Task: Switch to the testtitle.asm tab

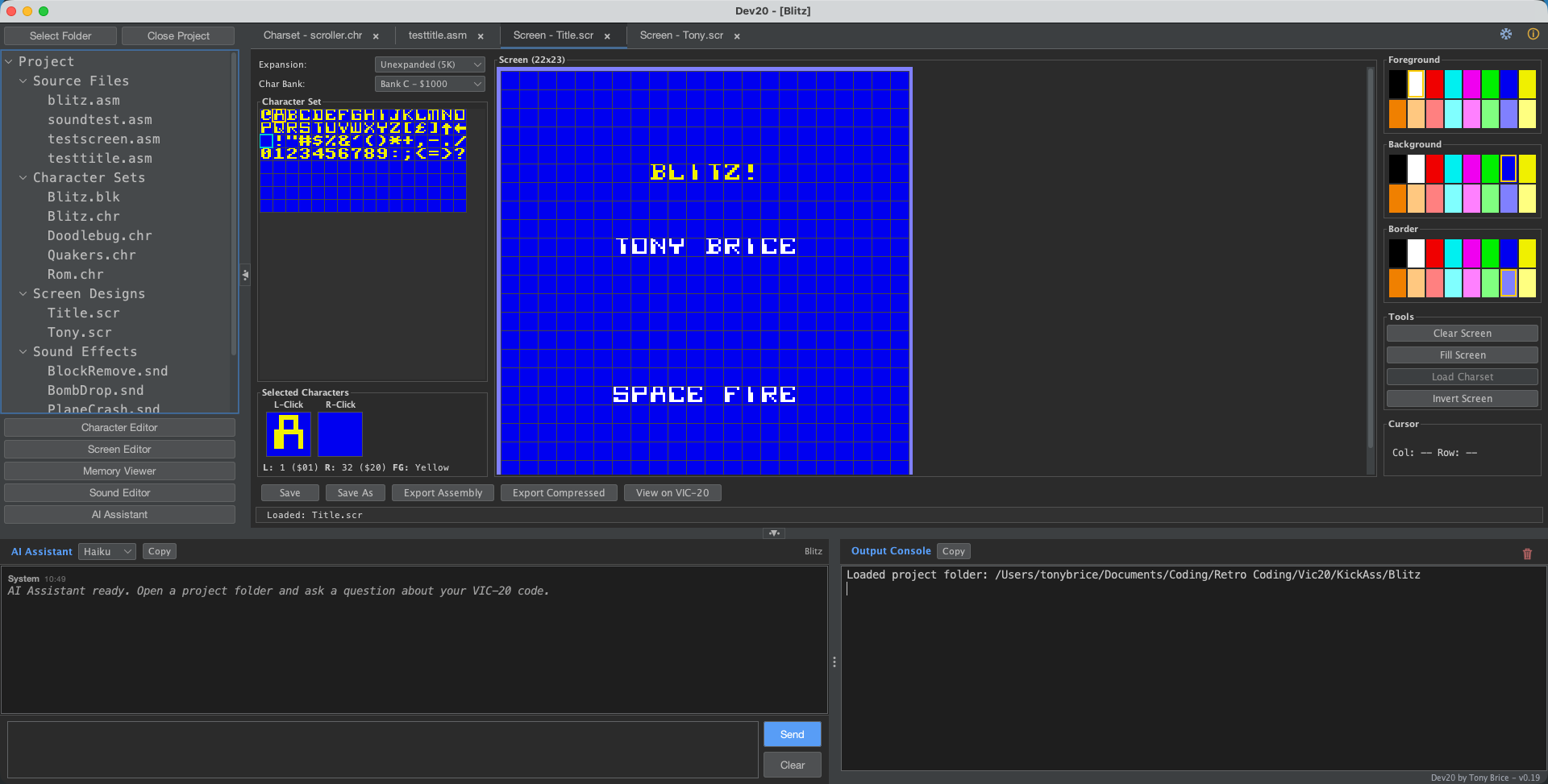Action: [437, 35]
